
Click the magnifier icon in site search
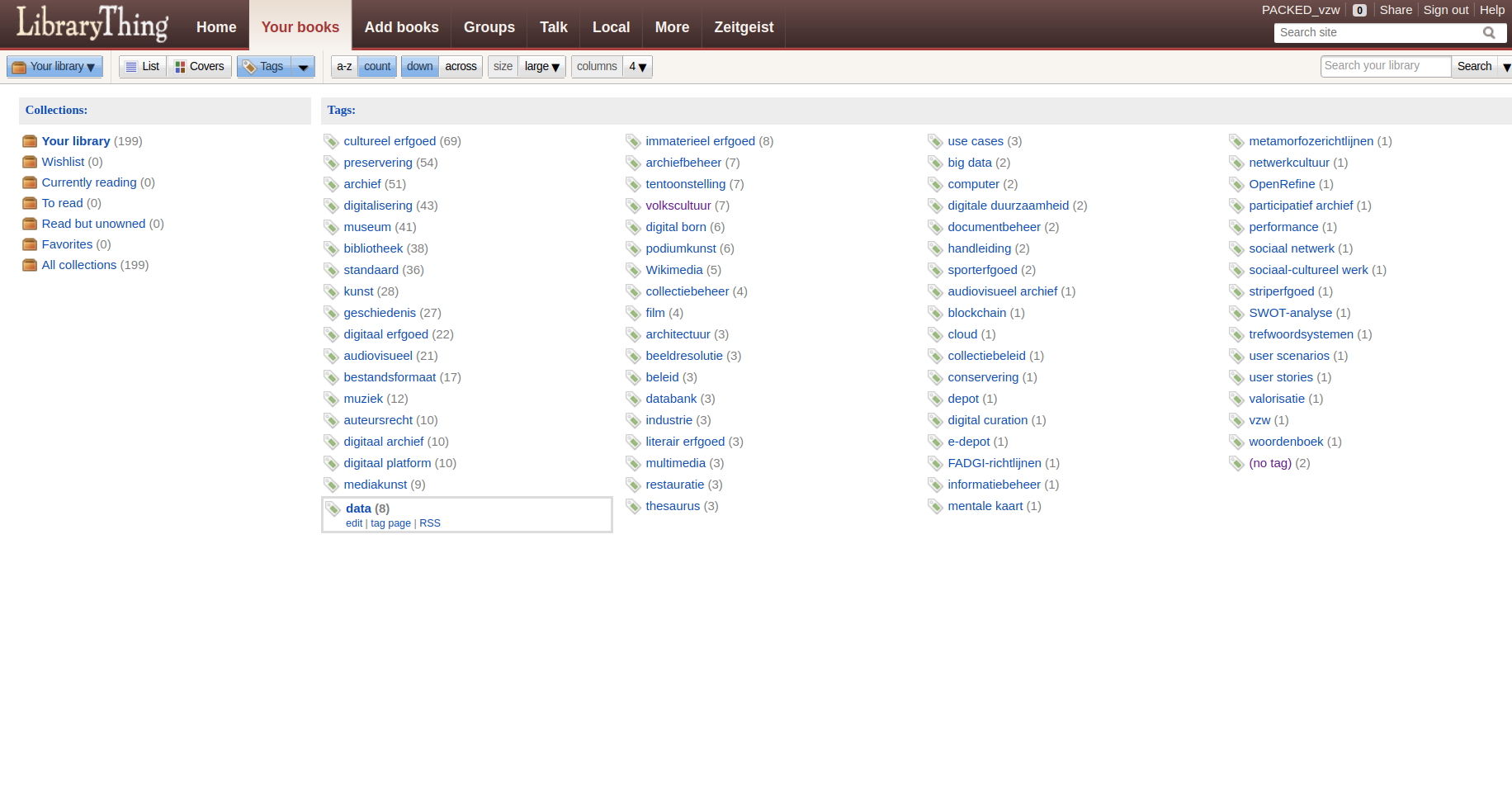[1489, 33]
